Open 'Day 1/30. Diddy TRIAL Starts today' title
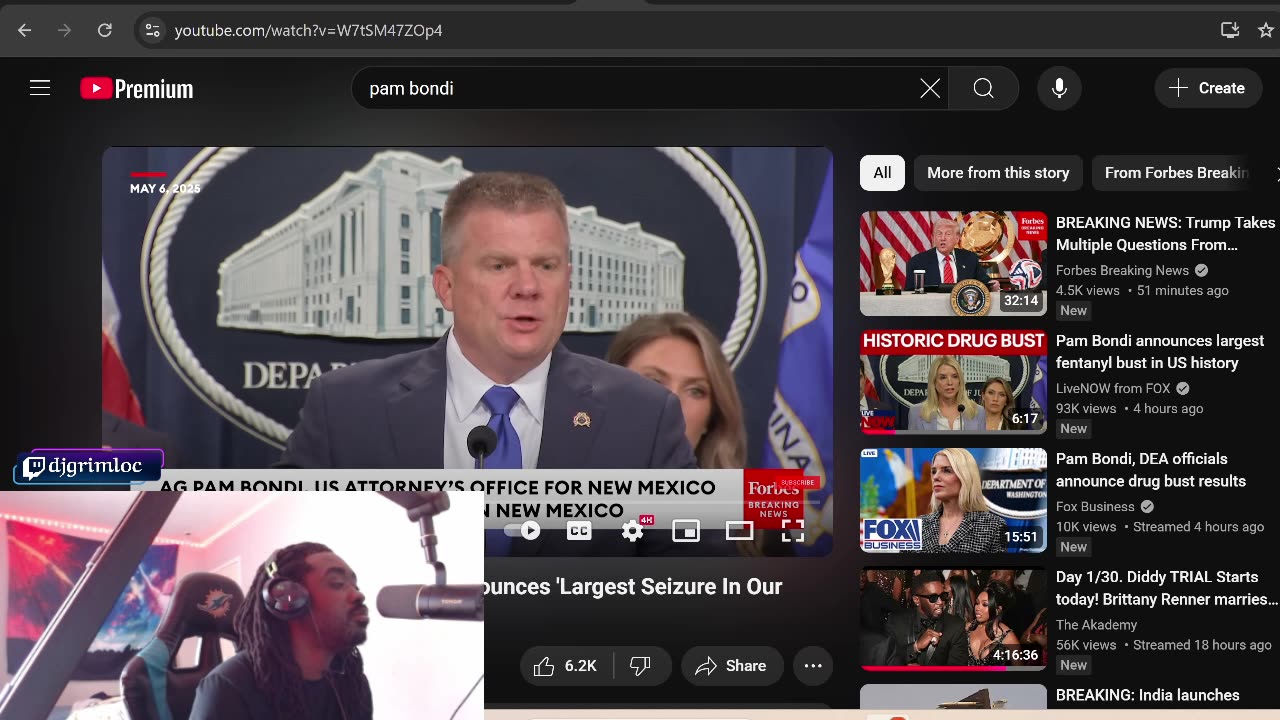Image resolution: width=1280 pixels, height=720 pixels. pos(1167,588)
